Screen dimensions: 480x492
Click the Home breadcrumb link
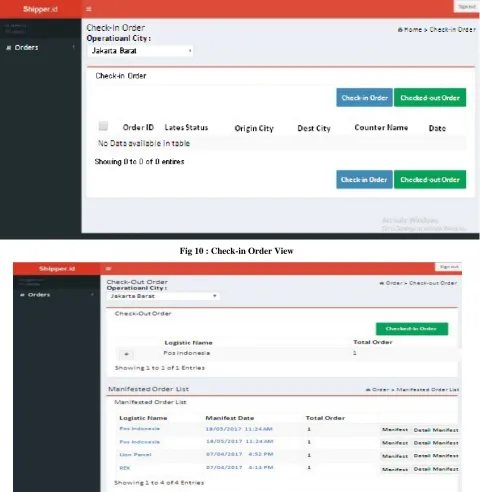point(410,30)
